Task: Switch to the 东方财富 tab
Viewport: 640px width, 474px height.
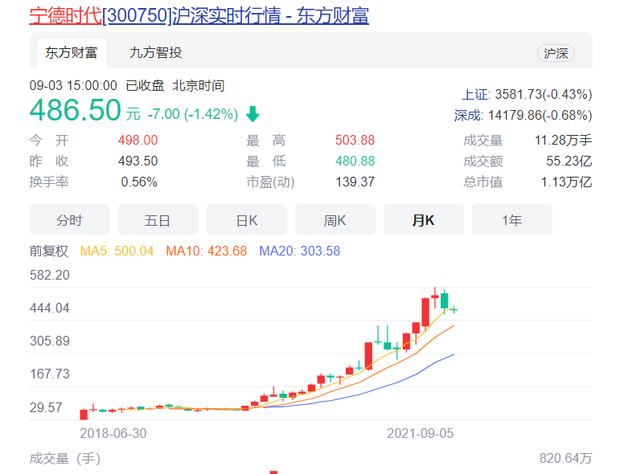Action: (70, 52)
